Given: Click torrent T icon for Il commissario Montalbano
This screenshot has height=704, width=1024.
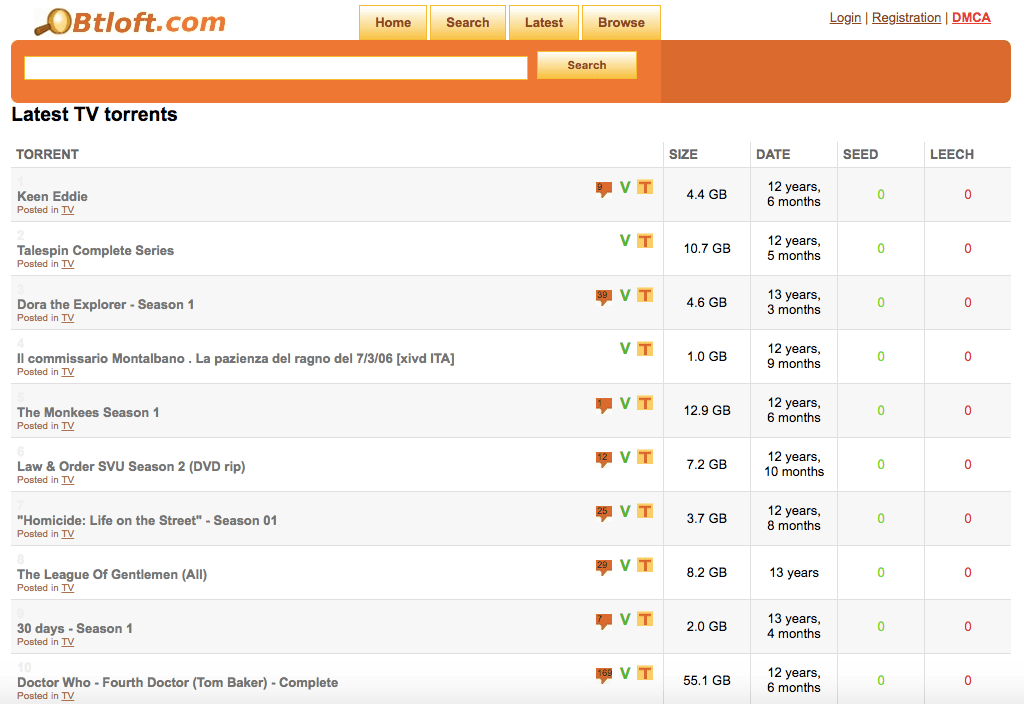Looking at the screenshot, I should tap(645, 349).
